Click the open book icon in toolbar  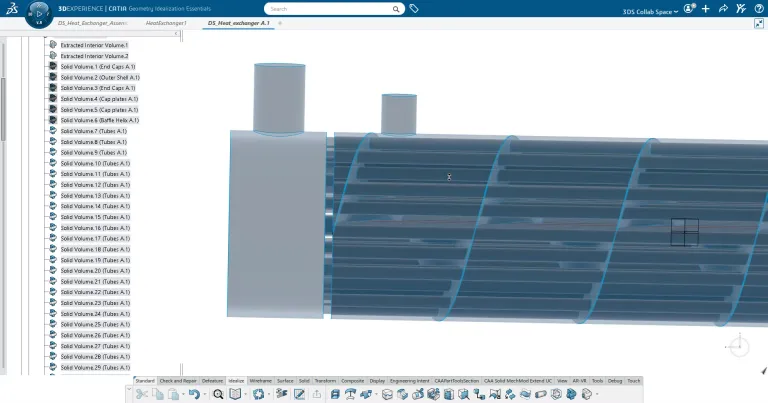click(236, 394)
